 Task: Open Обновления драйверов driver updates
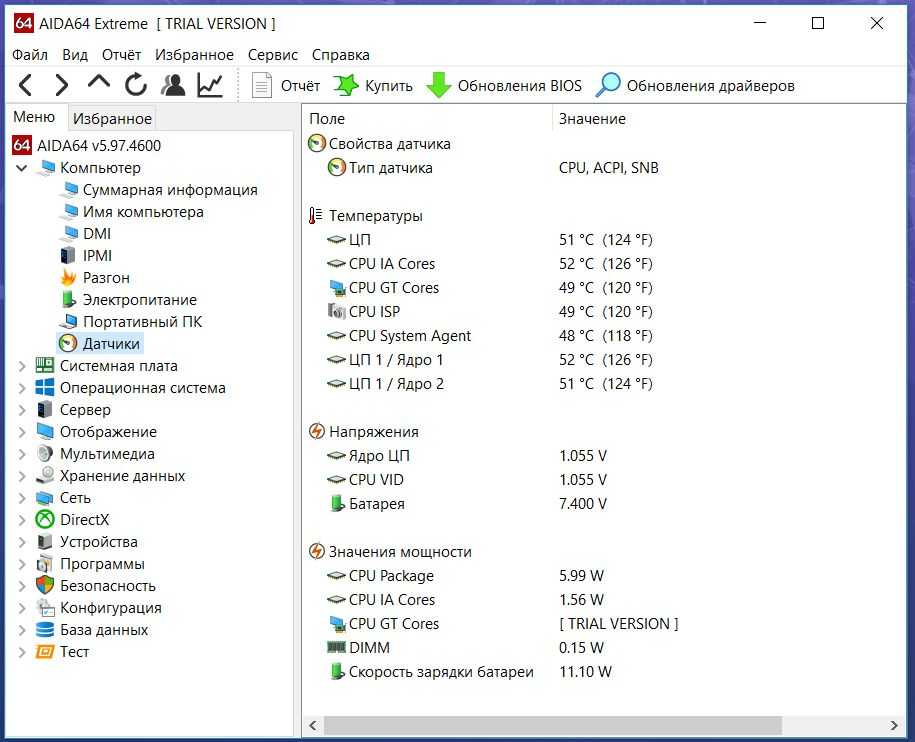pos(695,86)
